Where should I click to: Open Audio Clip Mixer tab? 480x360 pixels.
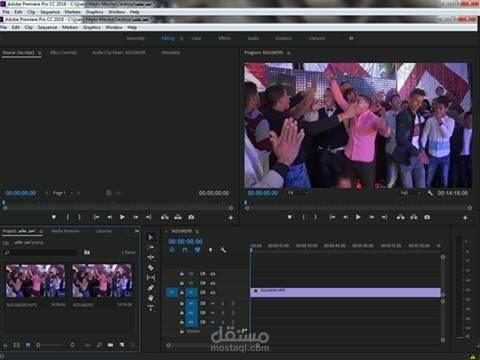click(x=119, y=53)
